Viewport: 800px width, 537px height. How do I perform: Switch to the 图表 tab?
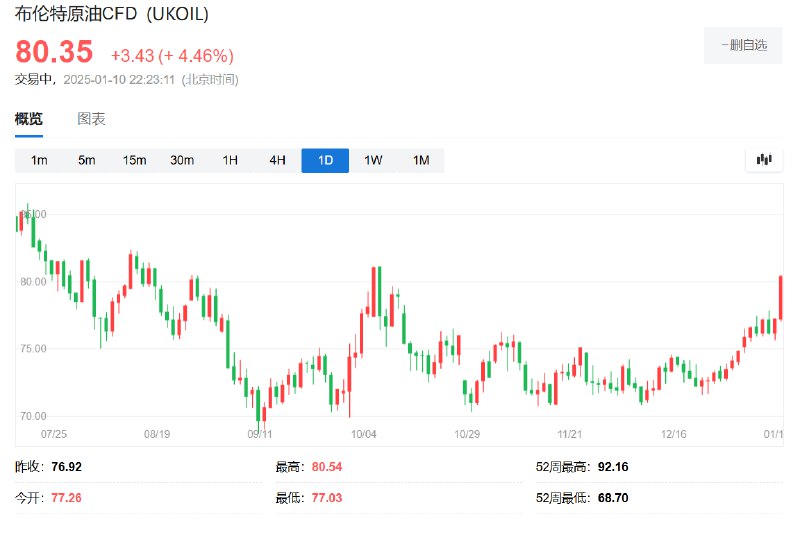tap(91, 119)
